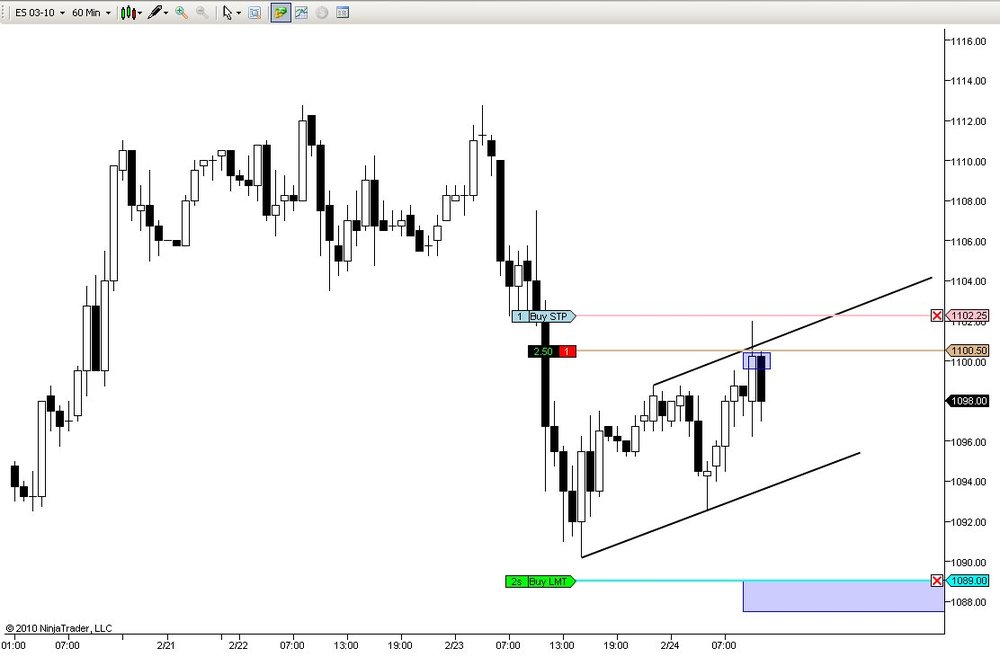Open the pencil drawing tools menu

pos(158,12)
